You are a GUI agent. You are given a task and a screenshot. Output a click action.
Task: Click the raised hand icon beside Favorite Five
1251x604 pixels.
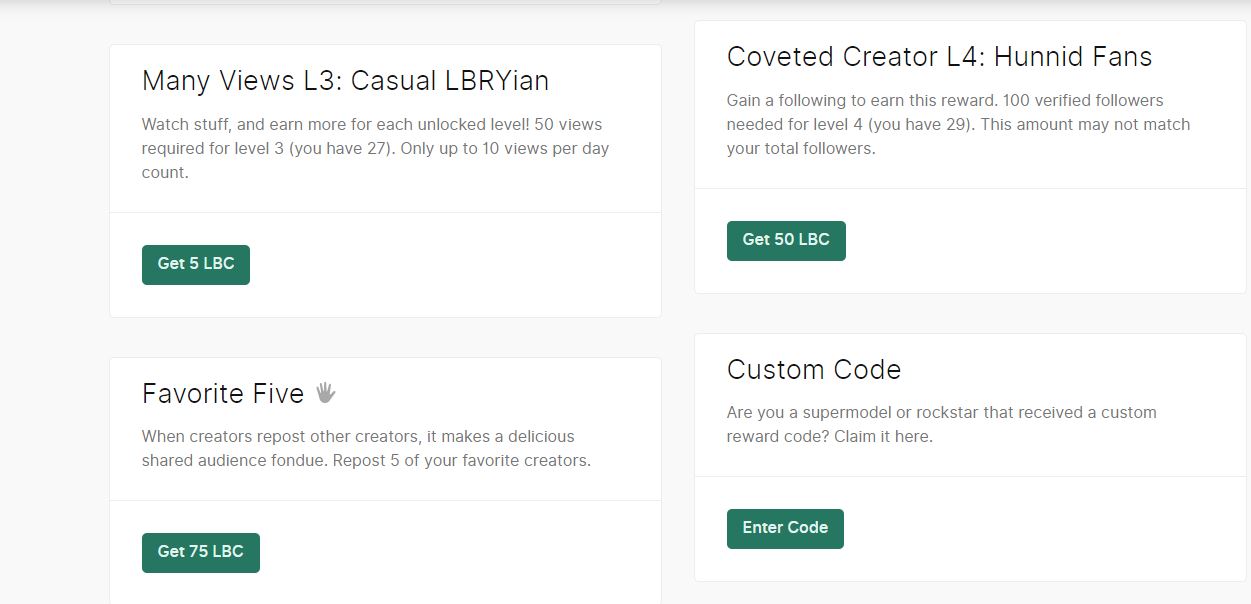[x=325, y=393]
